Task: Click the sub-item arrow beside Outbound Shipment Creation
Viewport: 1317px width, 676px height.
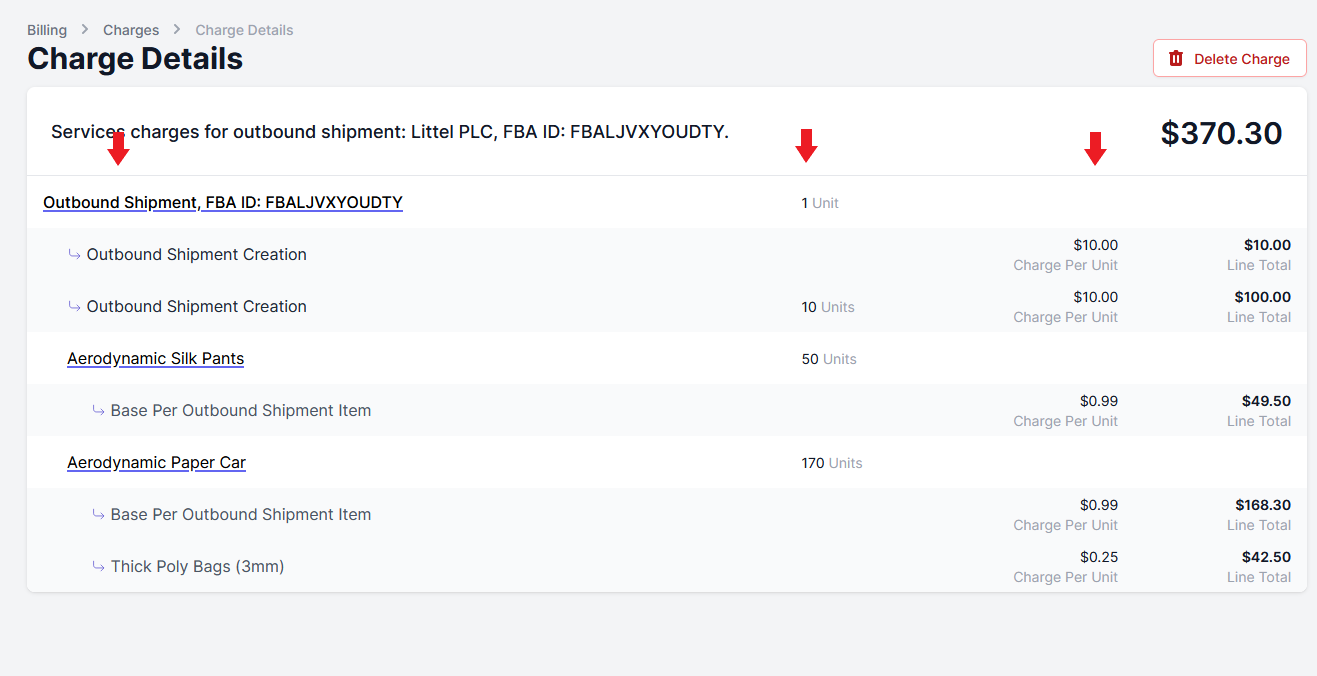Action: point(74,254)
